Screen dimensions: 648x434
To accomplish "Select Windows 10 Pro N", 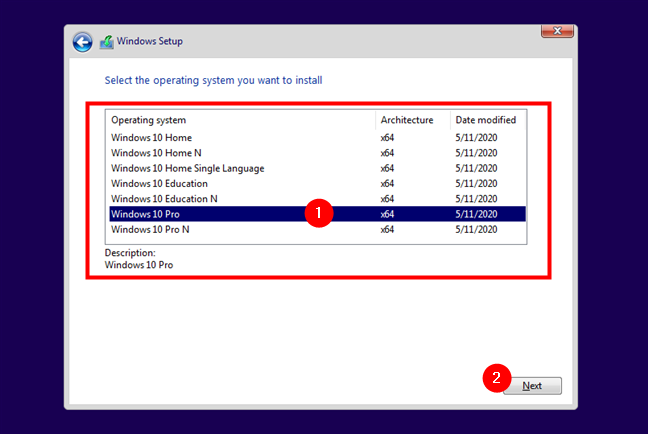I will 317,229.
